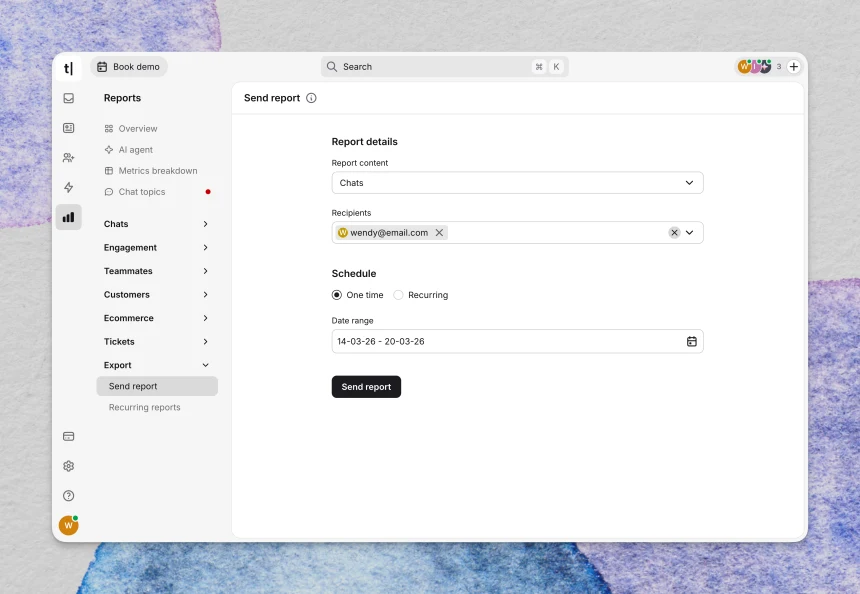Click the Schedule heading

point(354,274)
